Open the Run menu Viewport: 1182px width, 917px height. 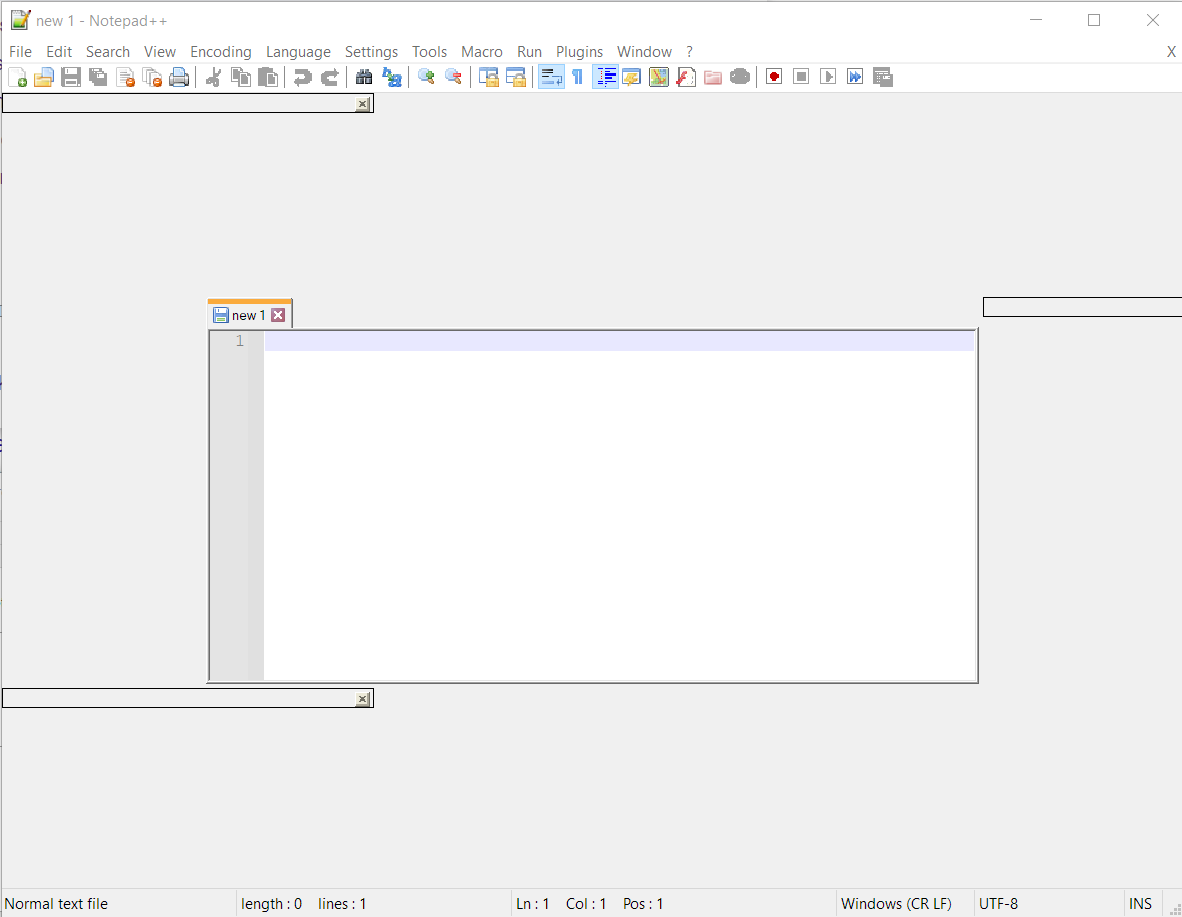click(529, 51)
